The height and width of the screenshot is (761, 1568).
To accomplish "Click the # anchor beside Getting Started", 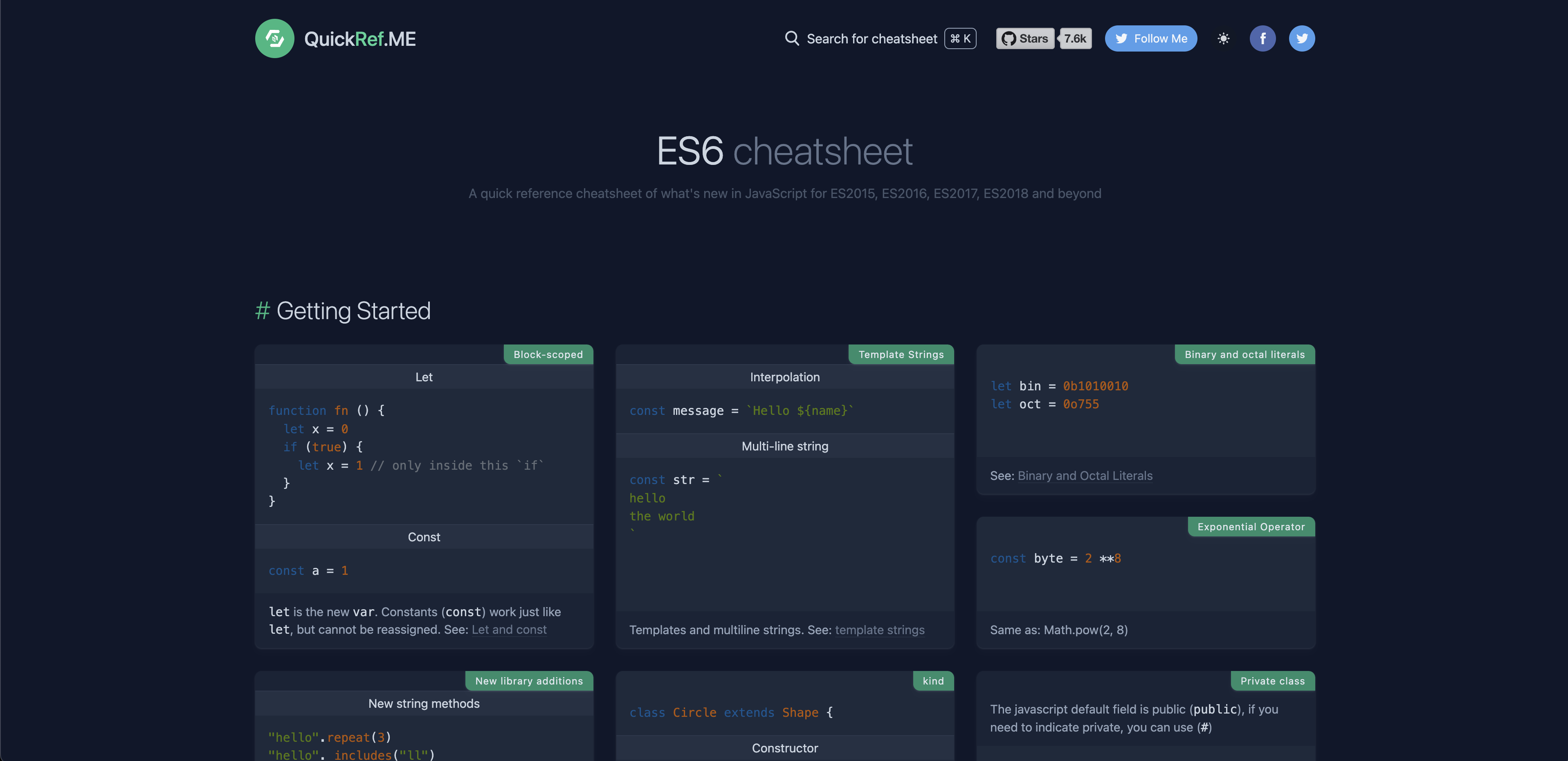I will pos(262,311).
